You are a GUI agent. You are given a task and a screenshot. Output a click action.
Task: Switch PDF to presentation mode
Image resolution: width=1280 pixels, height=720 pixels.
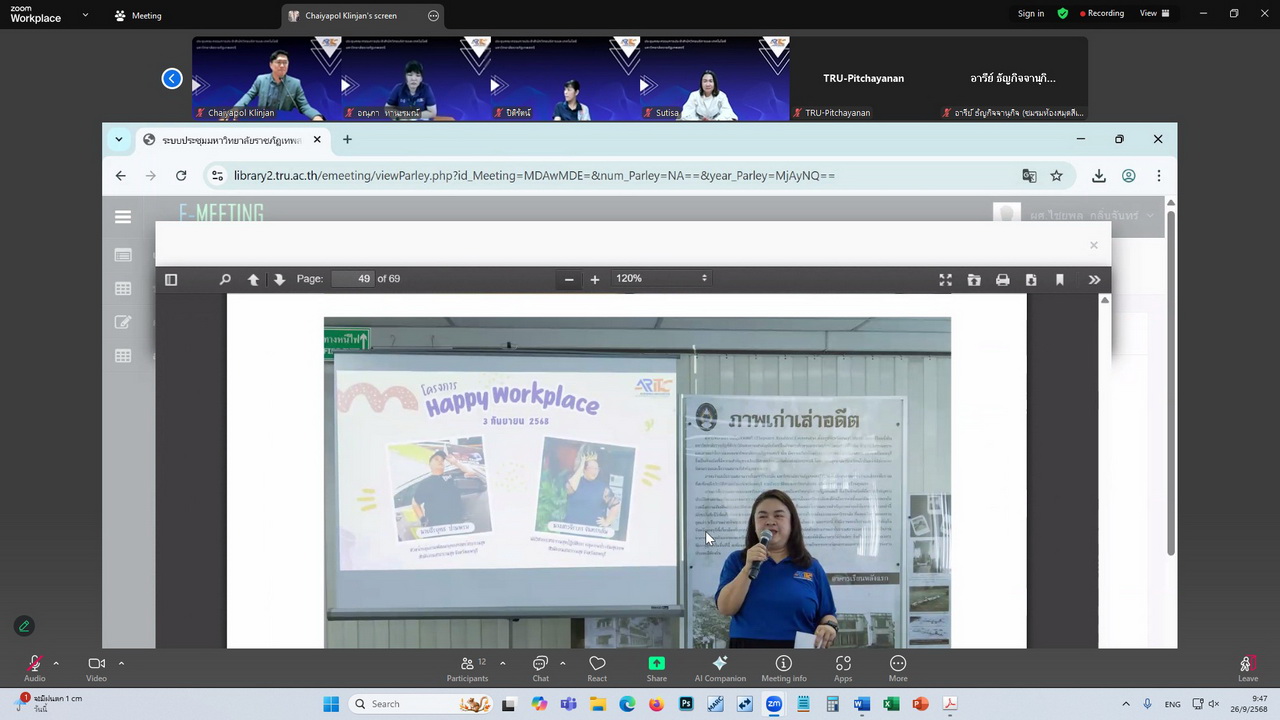pyautogui.click(x=945, y=280)
